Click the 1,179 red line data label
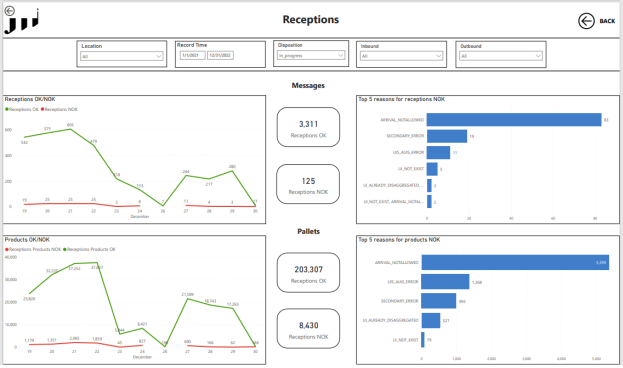The image size is (623, 368). [x=29, y=341]
